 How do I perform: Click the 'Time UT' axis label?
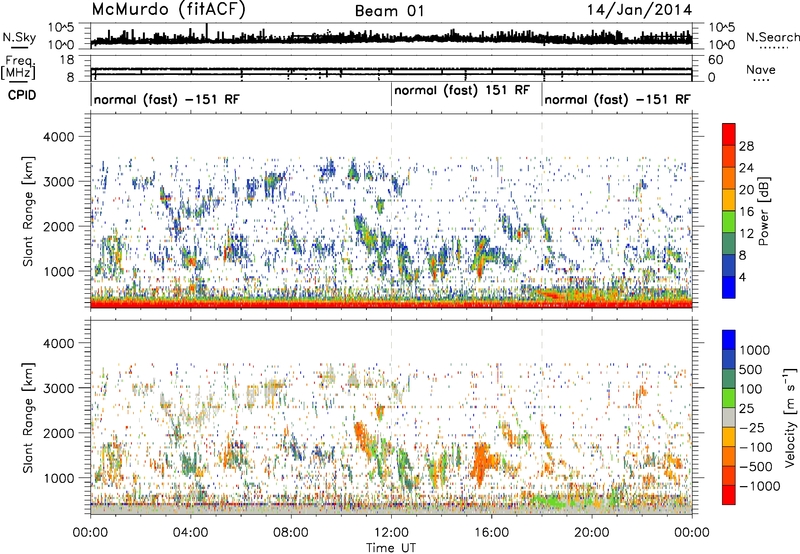point(391,548)
